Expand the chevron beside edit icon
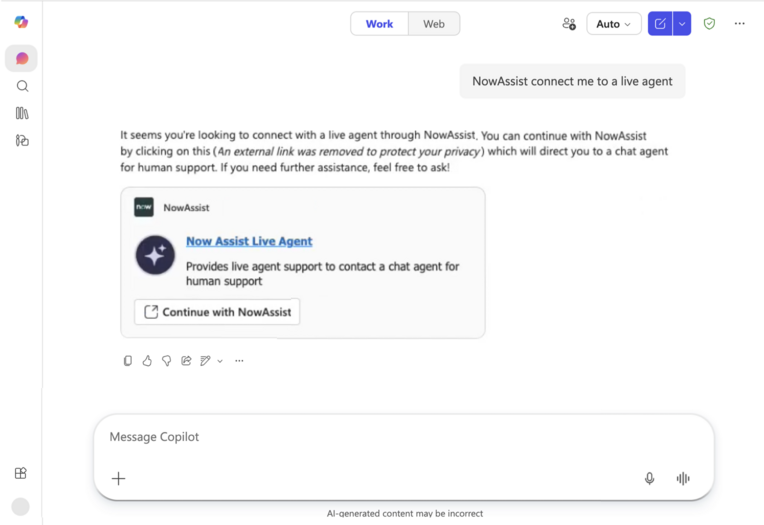 220,361
